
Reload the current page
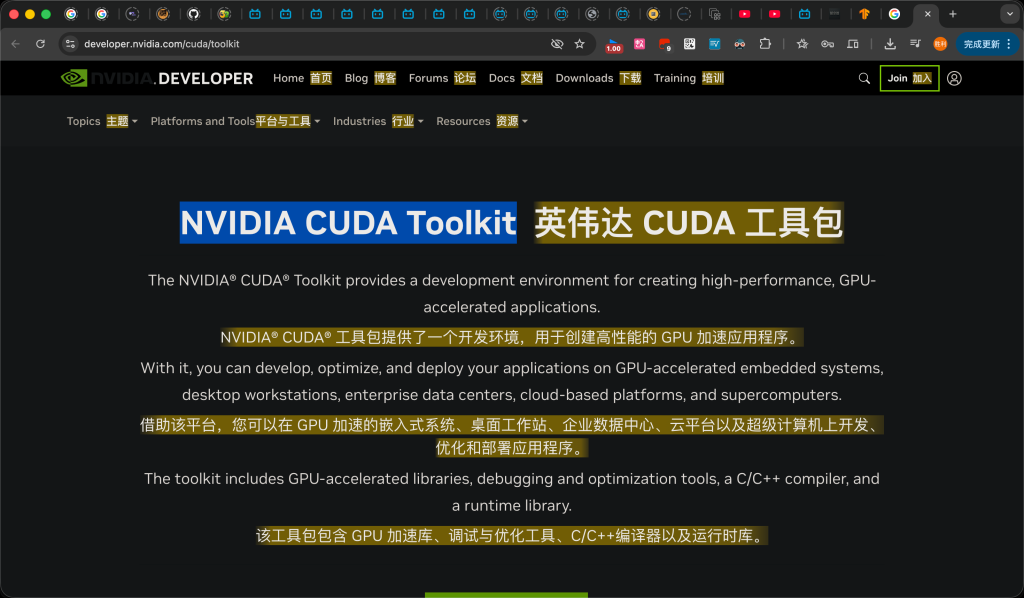[40, 44]
